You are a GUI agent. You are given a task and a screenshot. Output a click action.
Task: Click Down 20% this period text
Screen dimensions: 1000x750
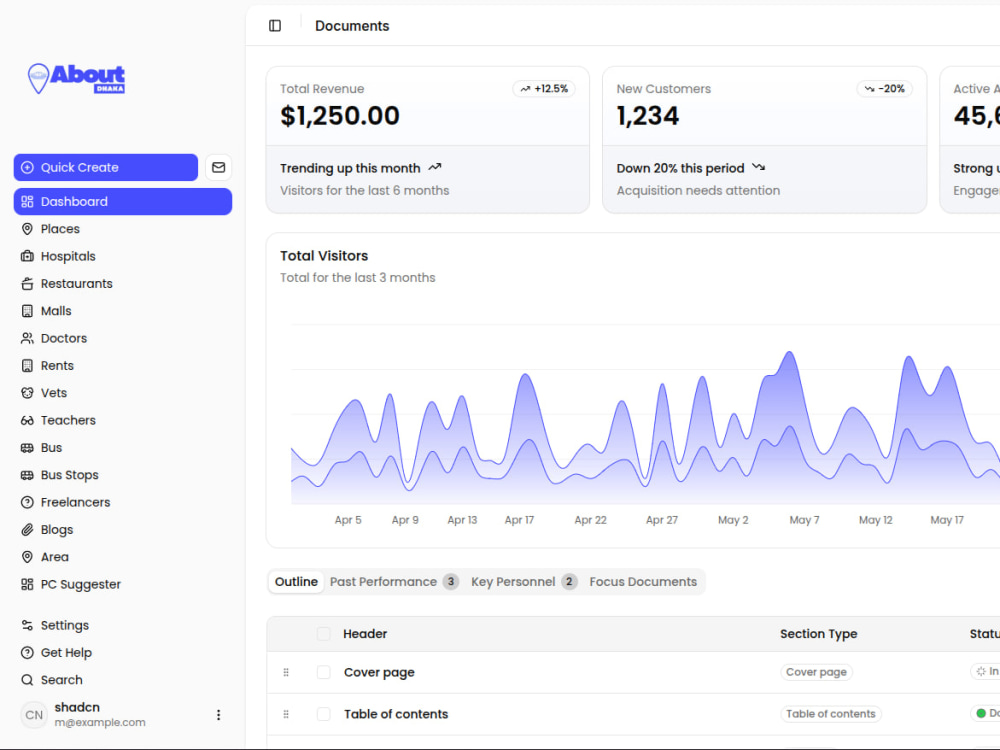680,168
